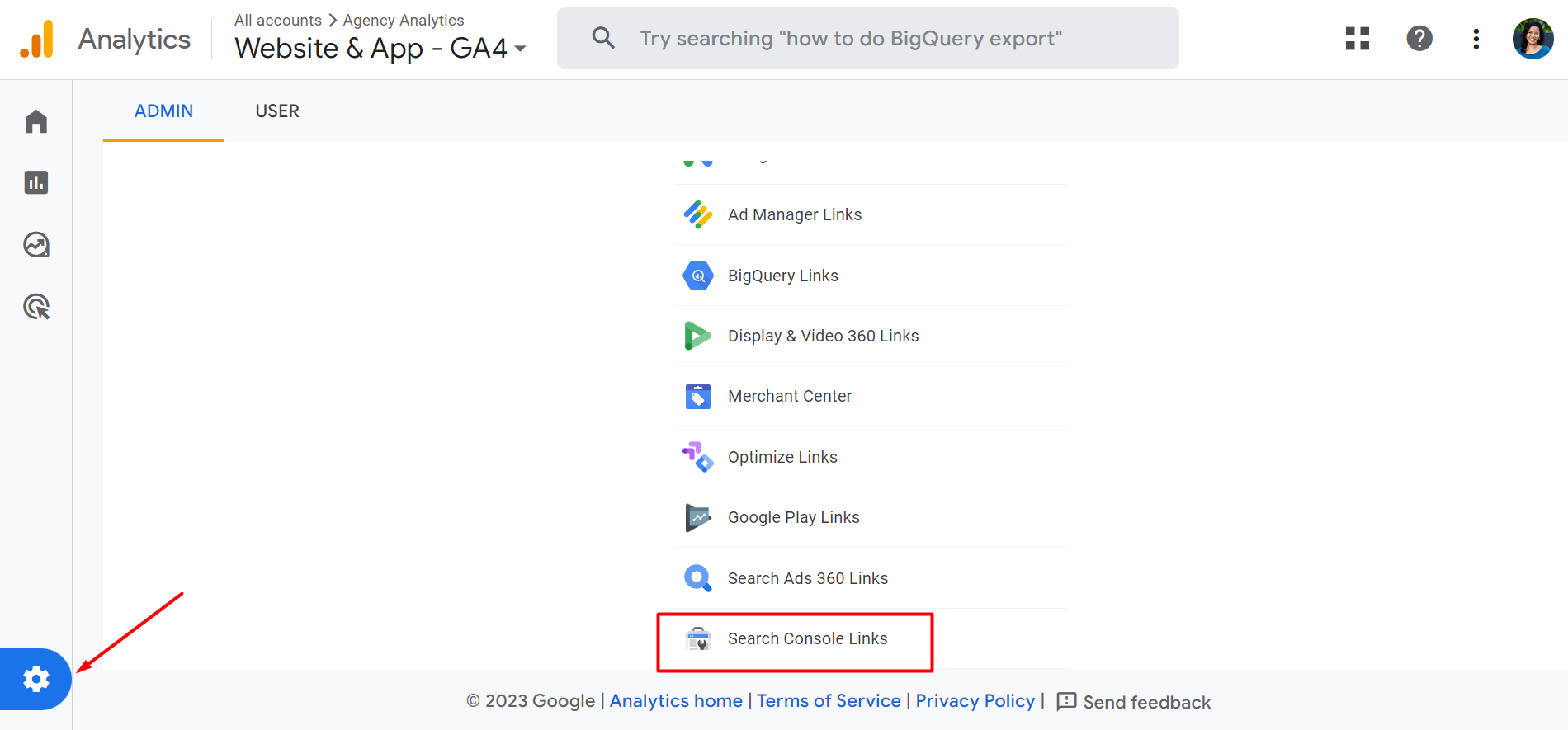1568x730 pixels.
Task: Click the Google Play Links icon
Action: pyautogui.click(x=698, y=517)
